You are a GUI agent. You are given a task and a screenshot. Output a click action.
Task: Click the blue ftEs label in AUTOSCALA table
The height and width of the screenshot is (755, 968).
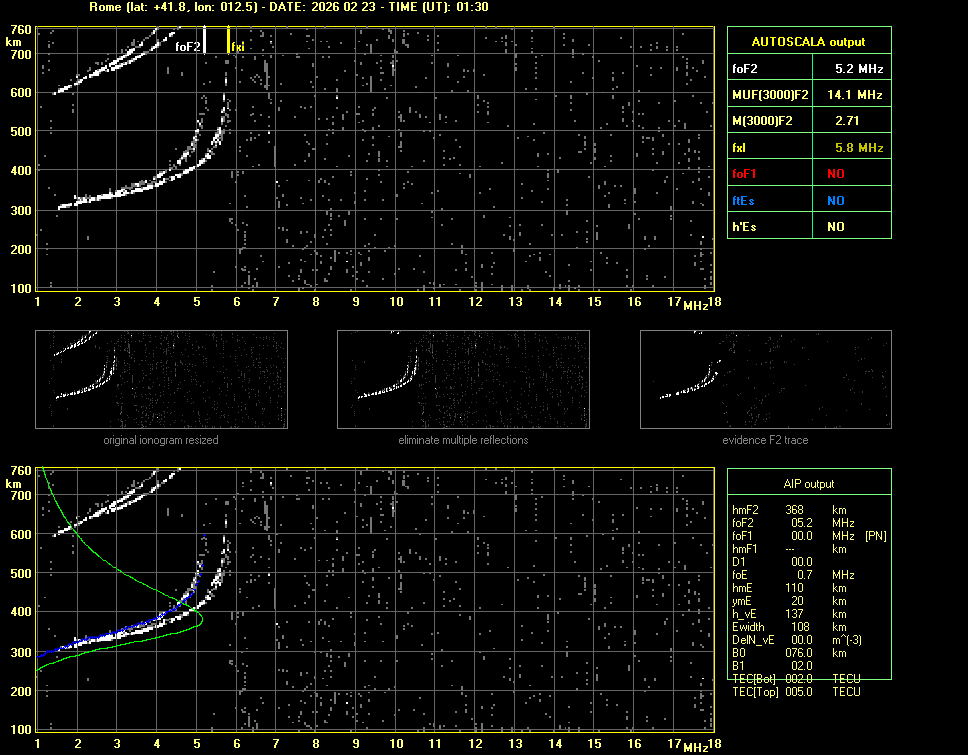(744, 200)
